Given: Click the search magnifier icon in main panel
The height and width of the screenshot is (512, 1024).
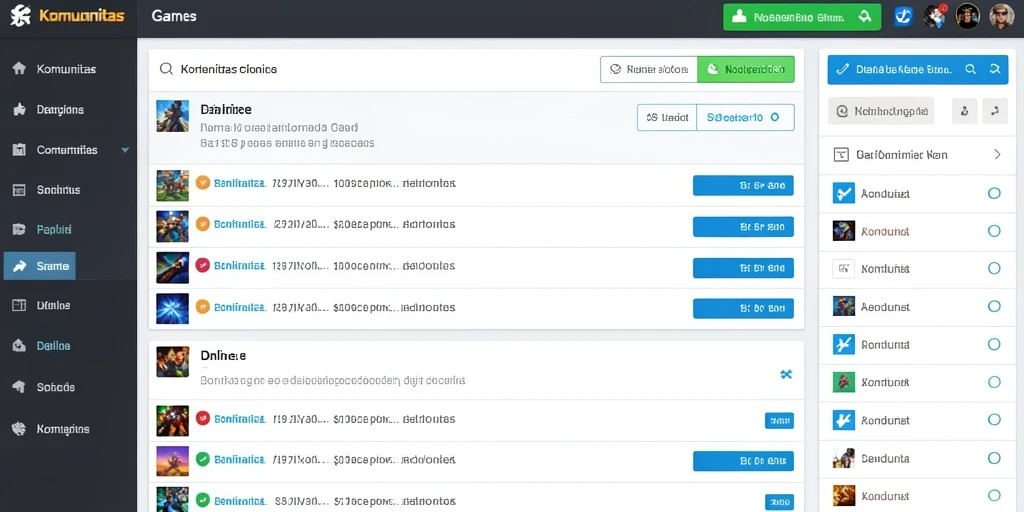Looking at the screenshot, I should (x=167, y=69).
